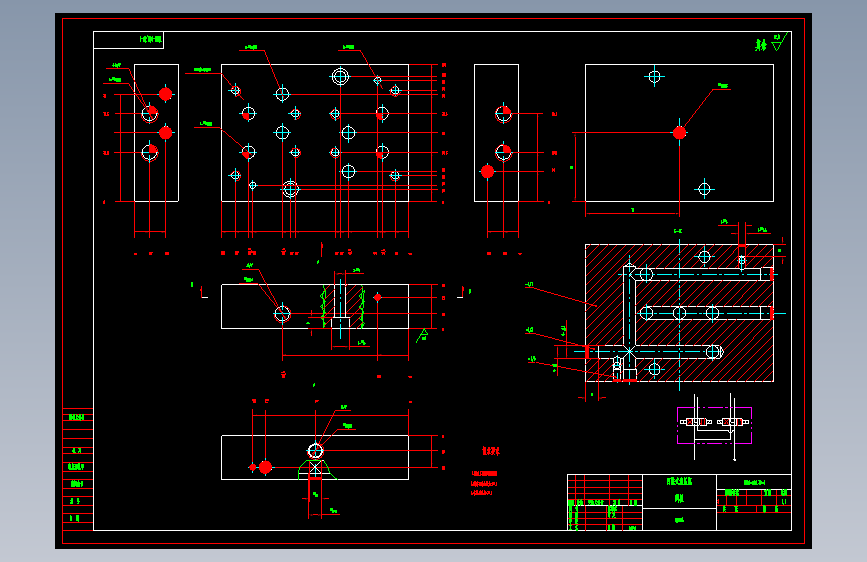
Task: Select the larger red dot in bottom view
Action: (x=265, y=467)
